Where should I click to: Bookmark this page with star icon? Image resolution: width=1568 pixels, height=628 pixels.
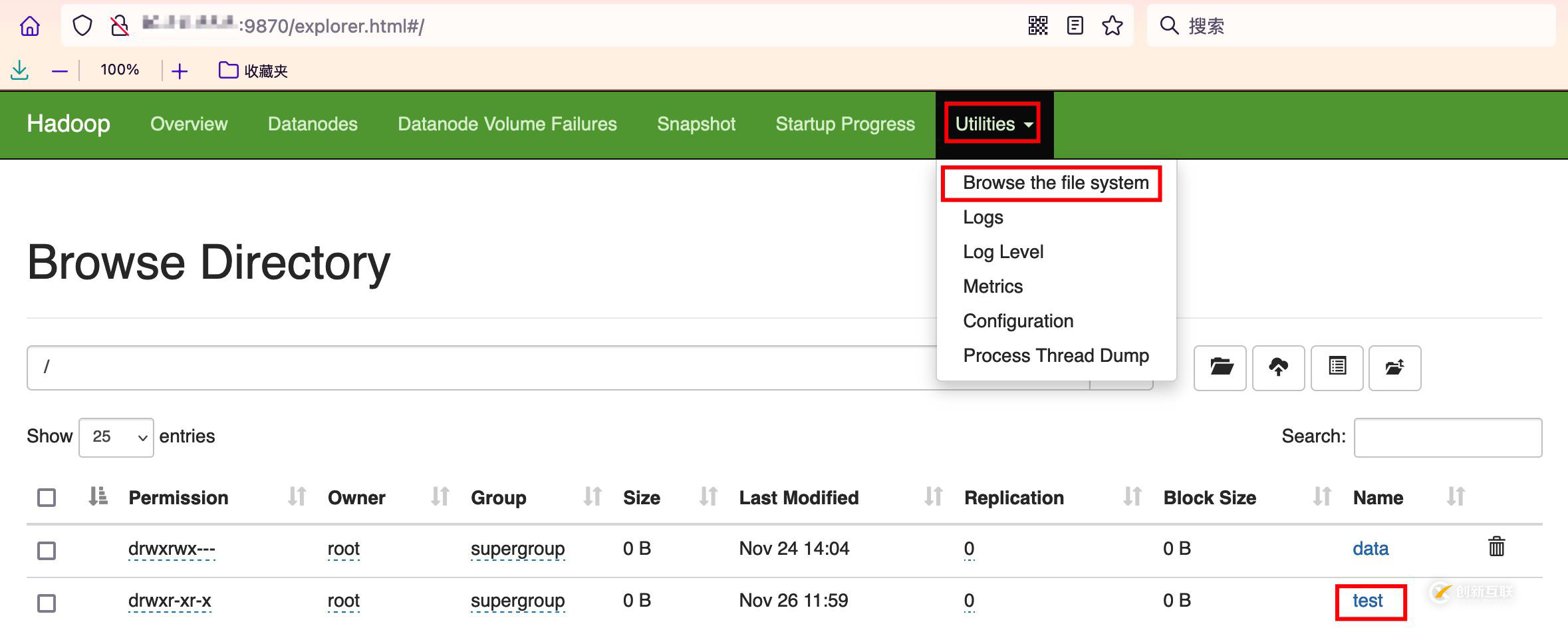coord(1112,26)
